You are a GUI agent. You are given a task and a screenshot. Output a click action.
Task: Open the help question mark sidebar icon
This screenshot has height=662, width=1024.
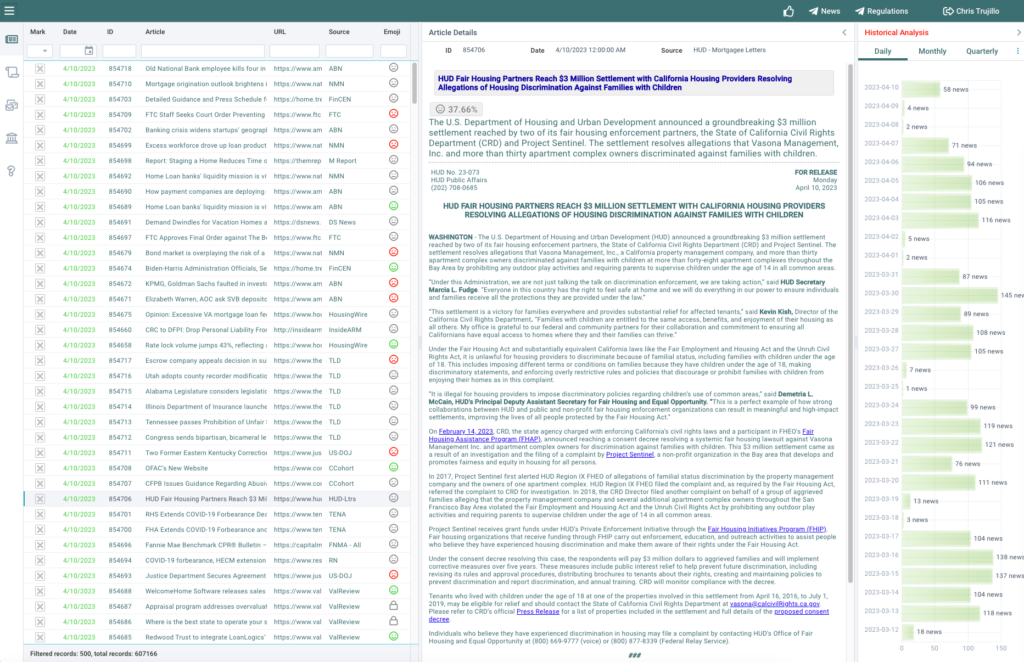[x=12, y=171]
